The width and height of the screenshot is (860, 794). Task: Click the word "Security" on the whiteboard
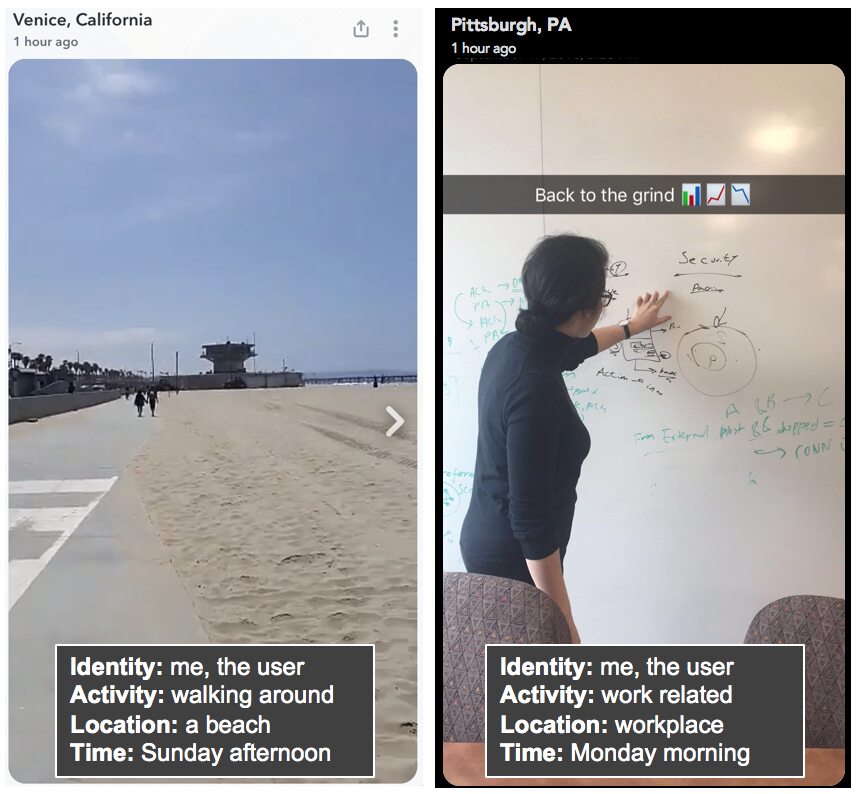pos(709,258)
